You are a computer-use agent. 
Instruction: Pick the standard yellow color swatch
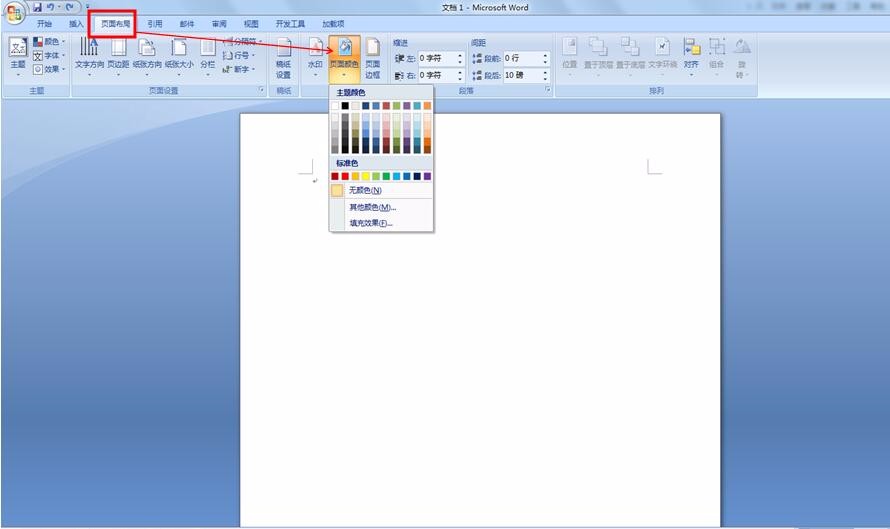coord(366,177)
